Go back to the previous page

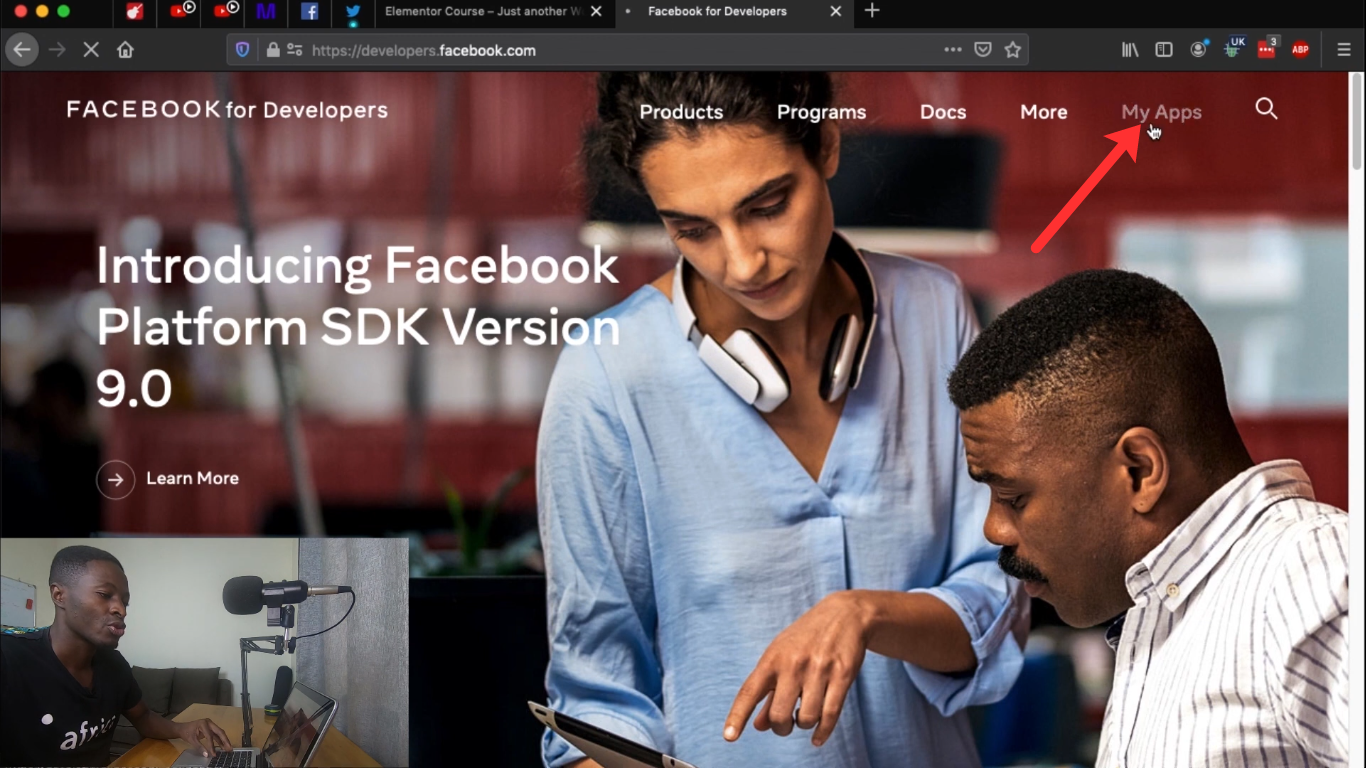pos(22,50)
